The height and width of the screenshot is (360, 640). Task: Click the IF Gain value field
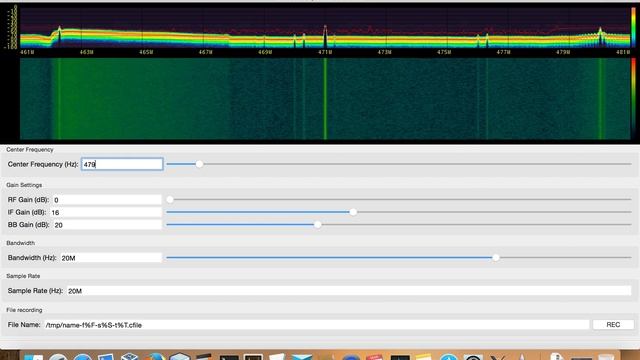(106, 212)
